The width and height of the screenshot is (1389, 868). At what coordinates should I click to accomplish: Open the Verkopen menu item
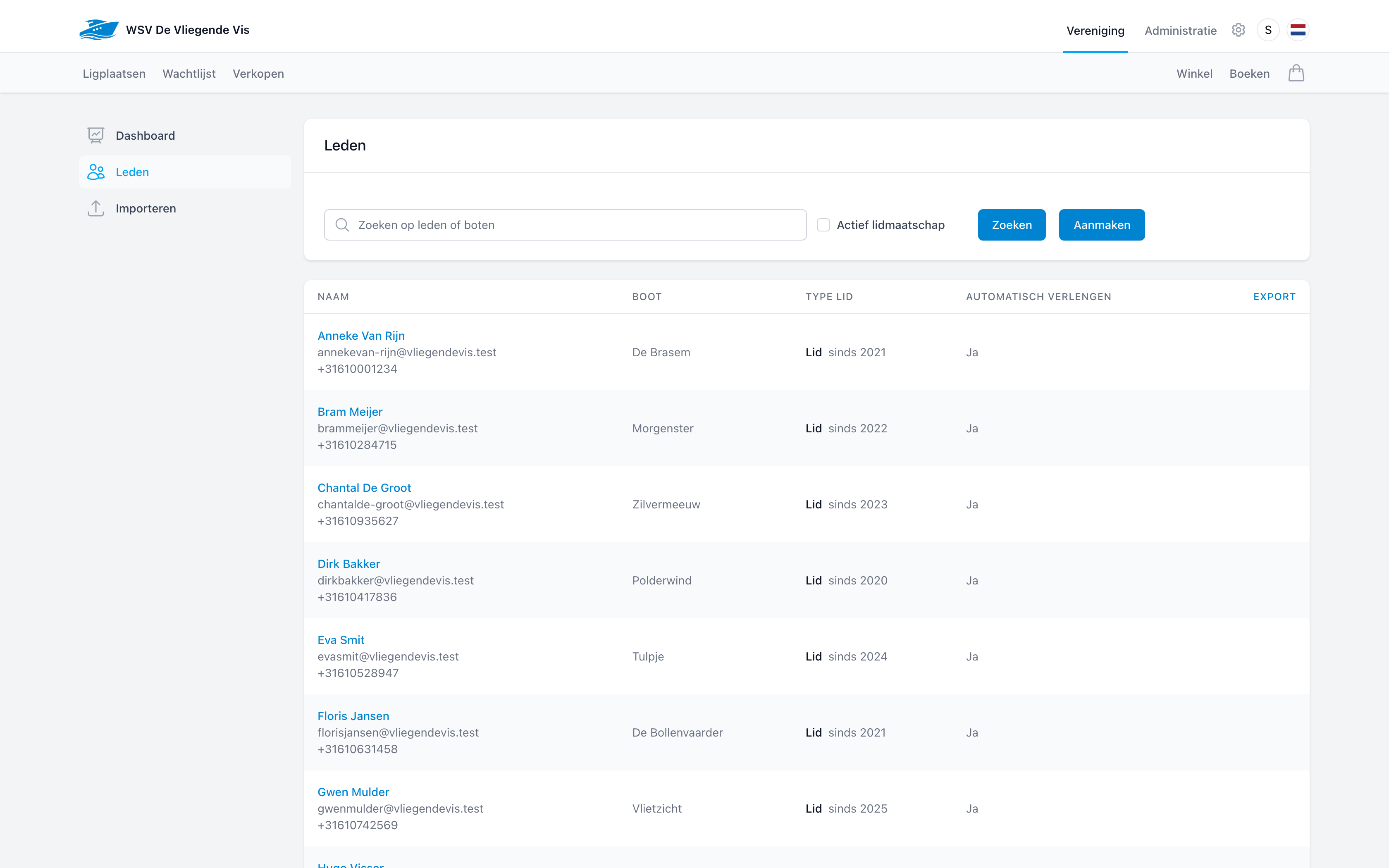tap(258, 74)
